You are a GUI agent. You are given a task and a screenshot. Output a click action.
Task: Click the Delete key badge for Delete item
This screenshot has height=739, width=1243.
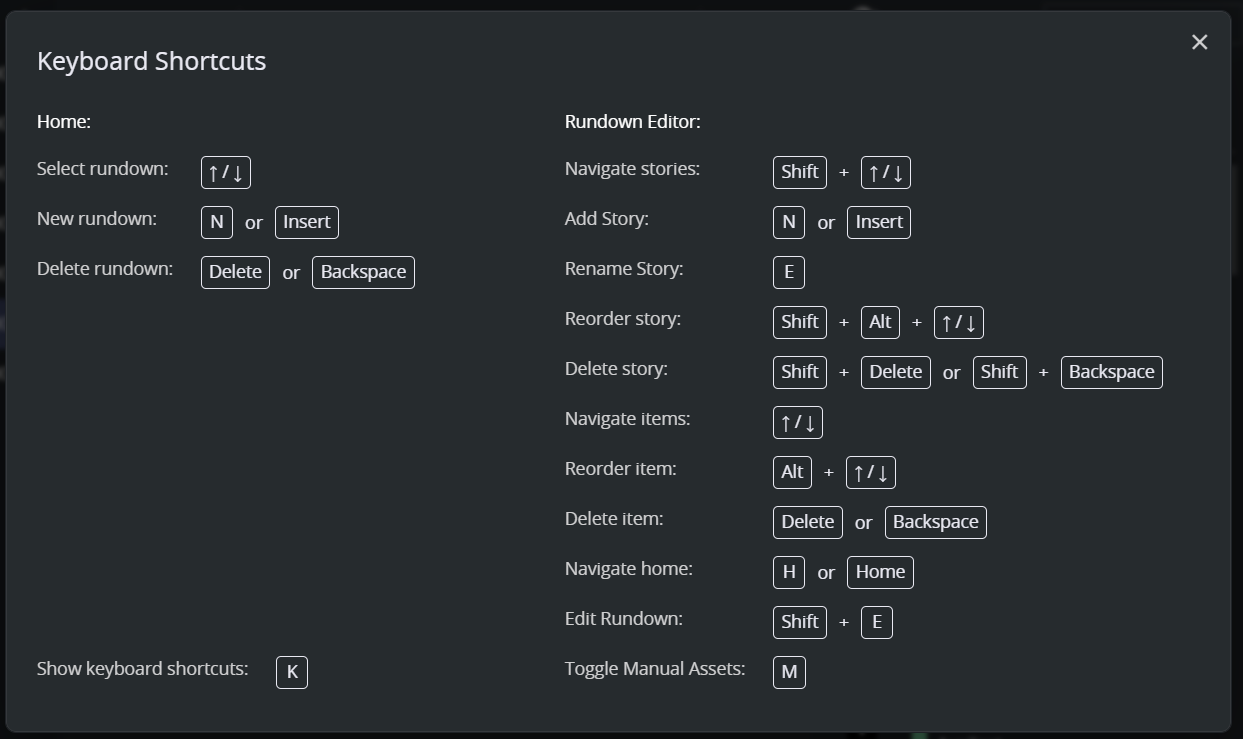click(x=808, y=522)
